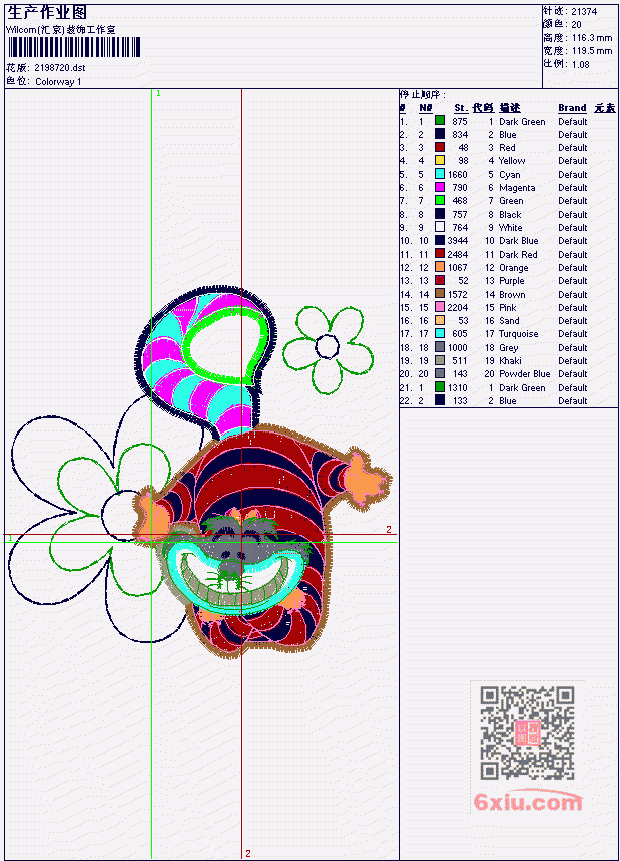Screen dimensions: 620x861
Task: Pick the Red color swatch in row 3
Action: click(440, 147)
